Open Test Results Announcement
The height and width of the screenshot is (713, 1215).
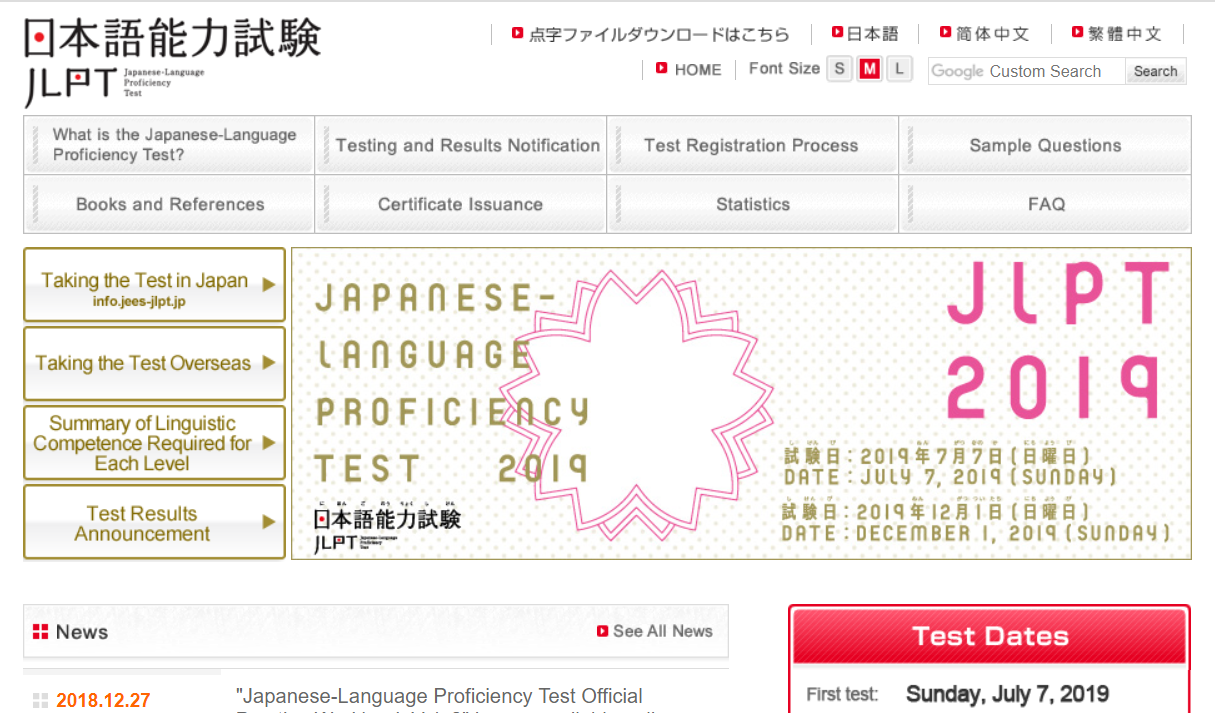(154, 522)
